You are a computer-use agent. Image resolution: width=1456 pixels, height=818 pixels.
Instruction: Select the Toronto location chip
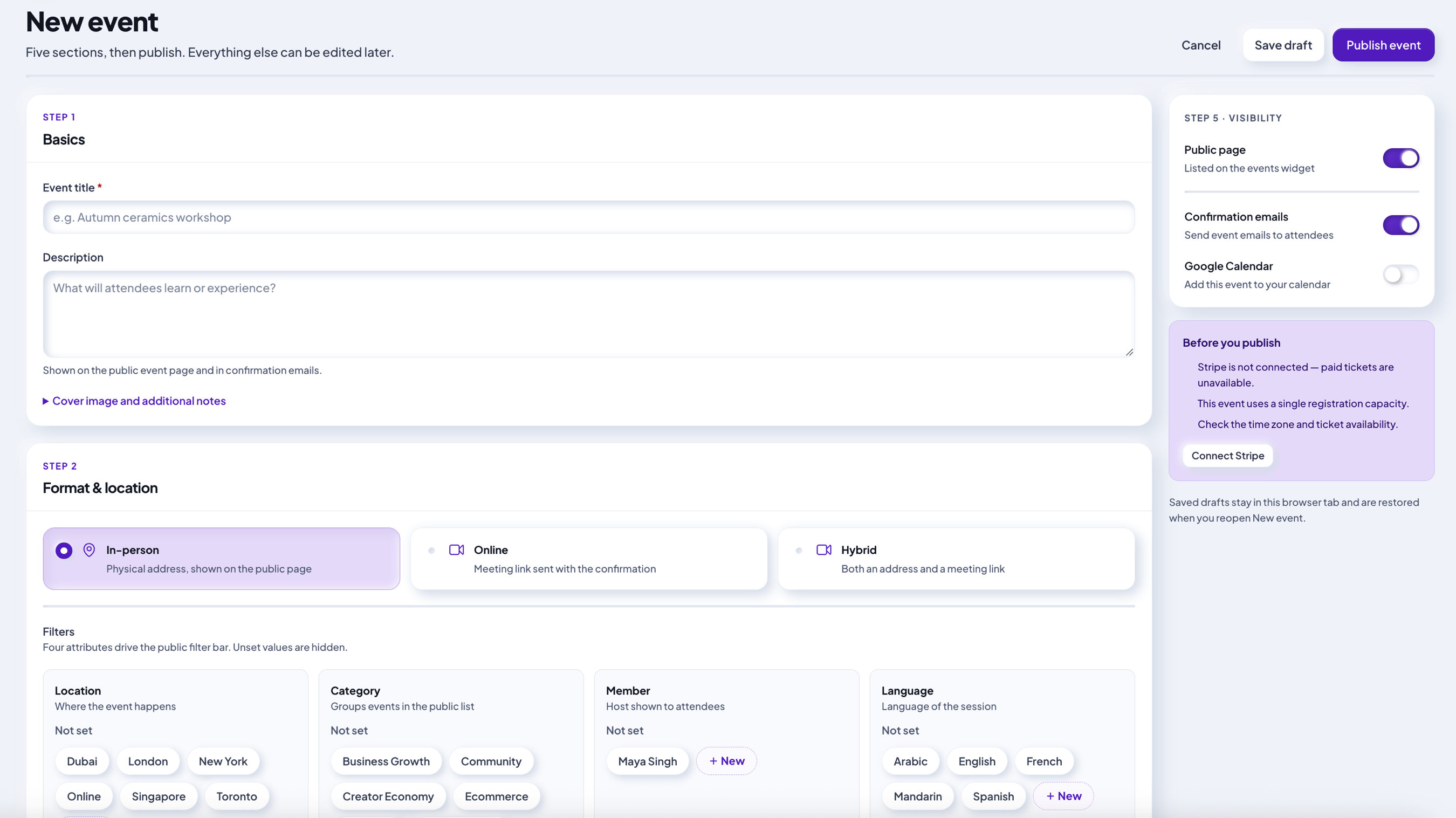236,796
